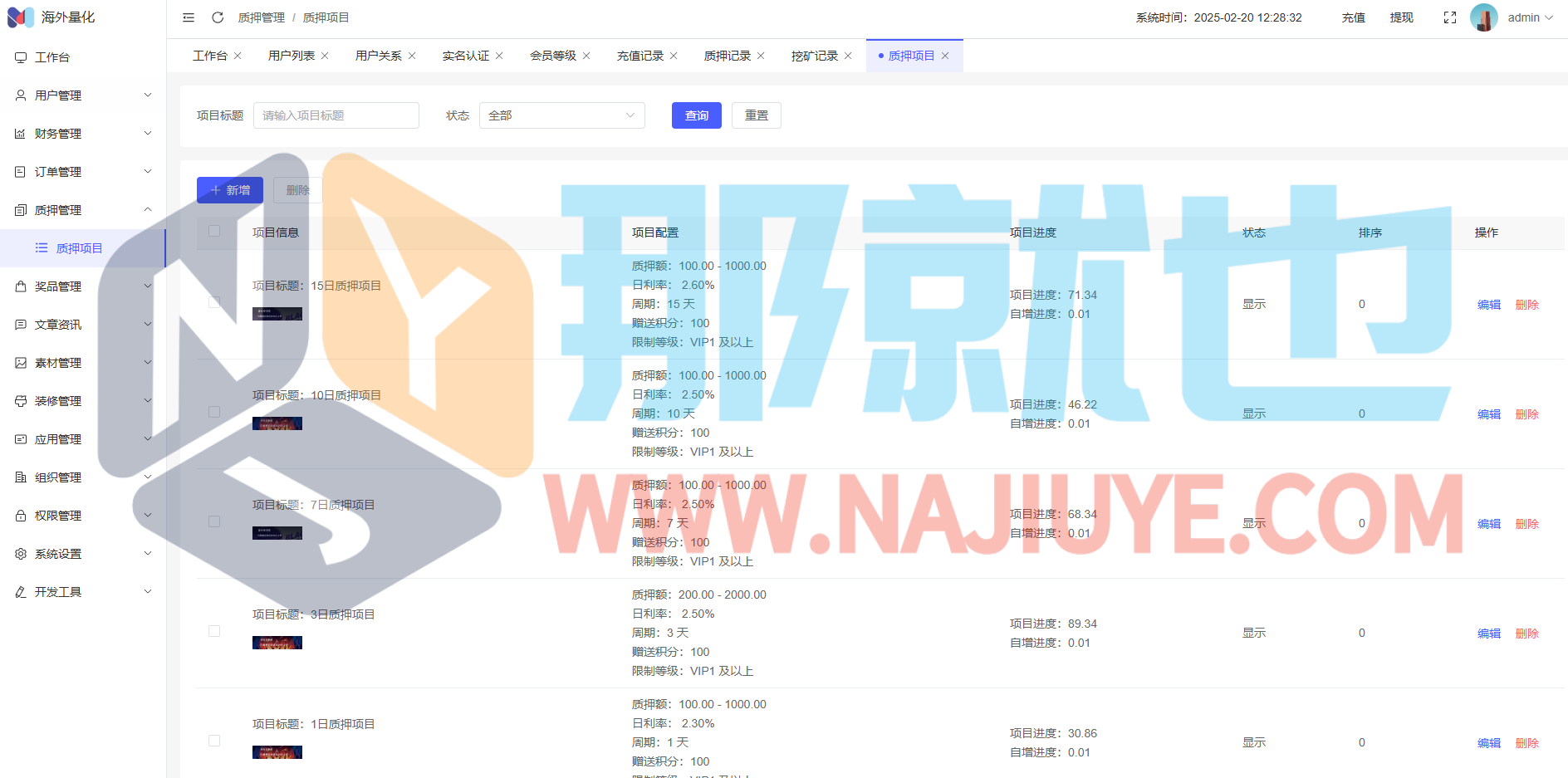Click the 项目标题 input field
The image size is (1568, 778).
point(336,115)
